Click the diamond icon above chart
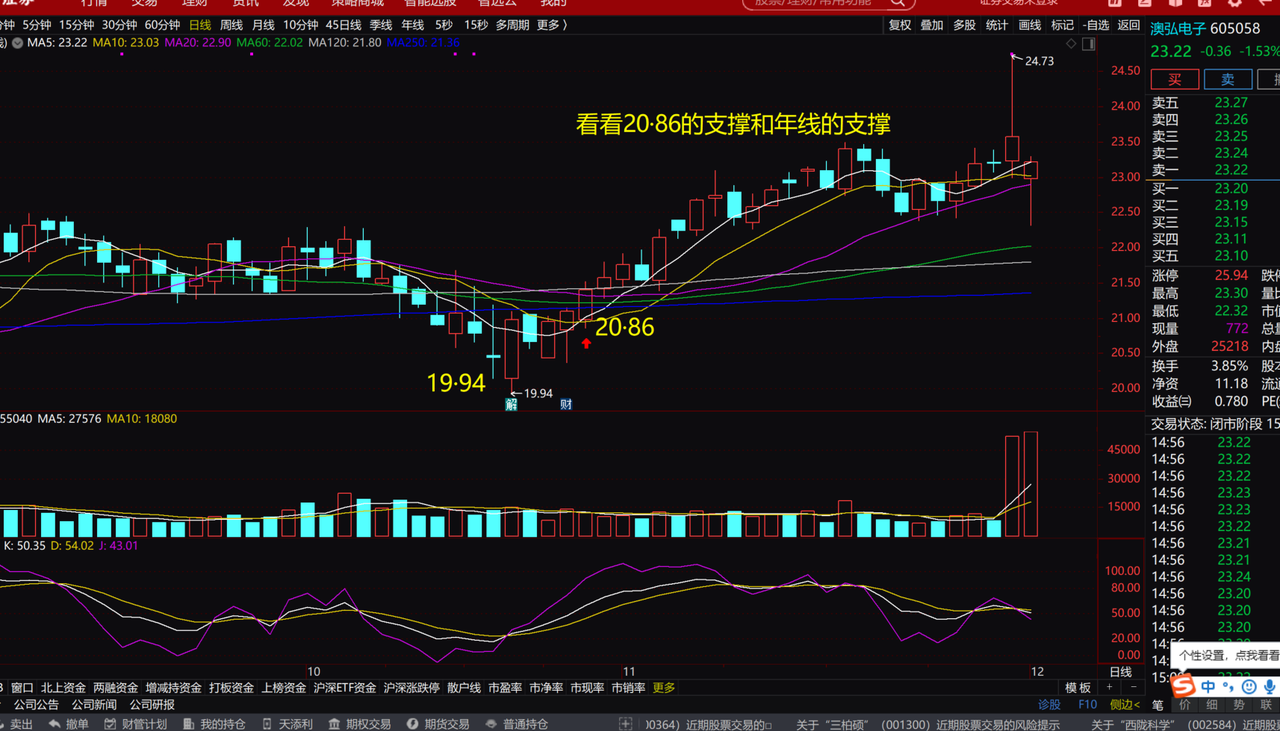The height and width of the screenshot is (731, 1280). [1072, 43]
